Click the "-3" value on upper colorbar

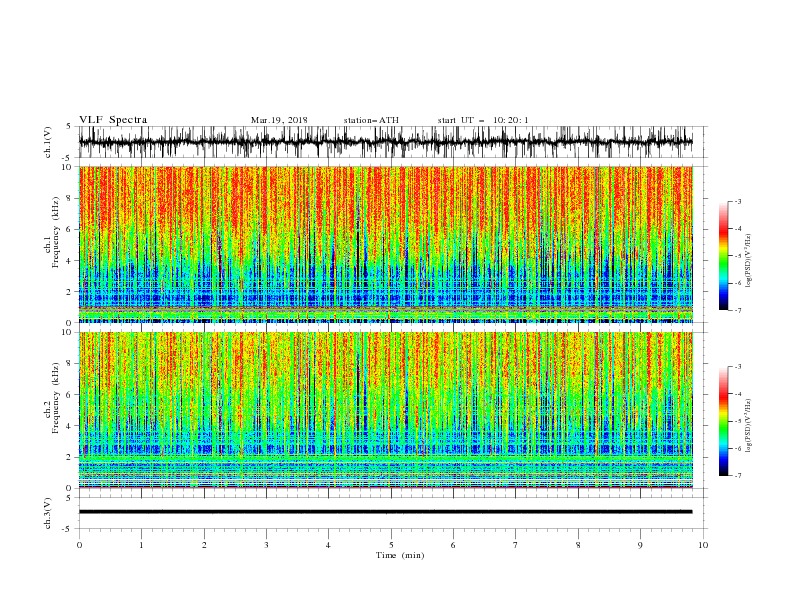tap(738, 201)
